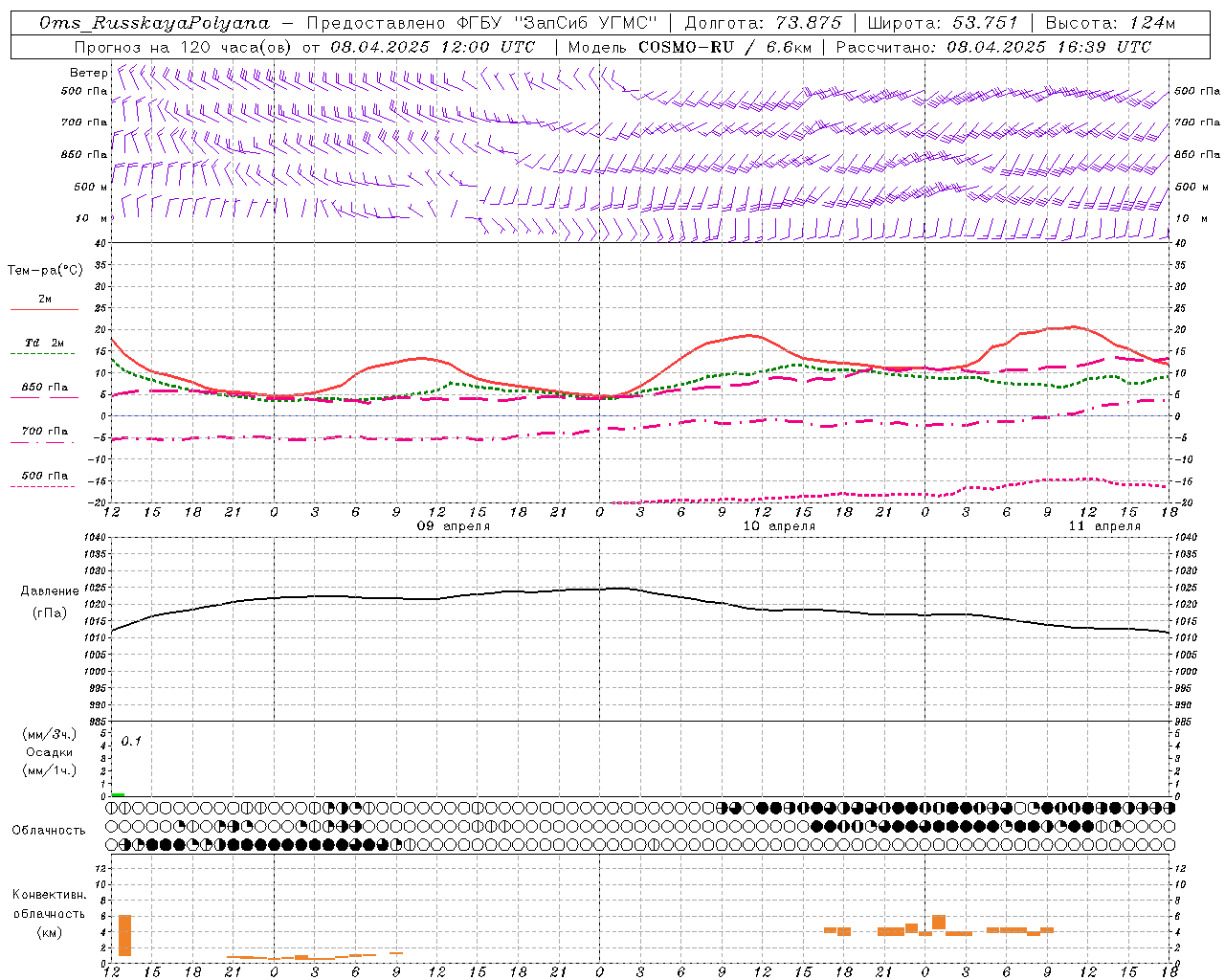This screenshot has width=1225, height=980.
Task: Click the 11 апреля date label
Action: (1104, 526)
